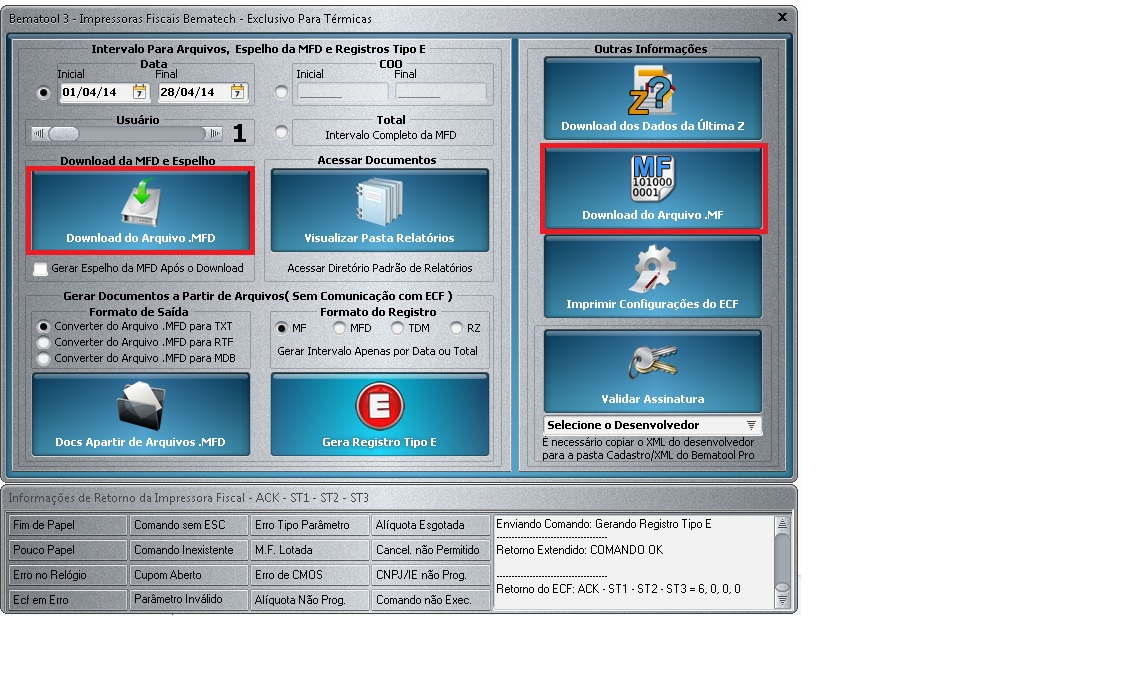Select RZ registro format radio
Viewport: 1123px width, 673px height.
(456, 328)
